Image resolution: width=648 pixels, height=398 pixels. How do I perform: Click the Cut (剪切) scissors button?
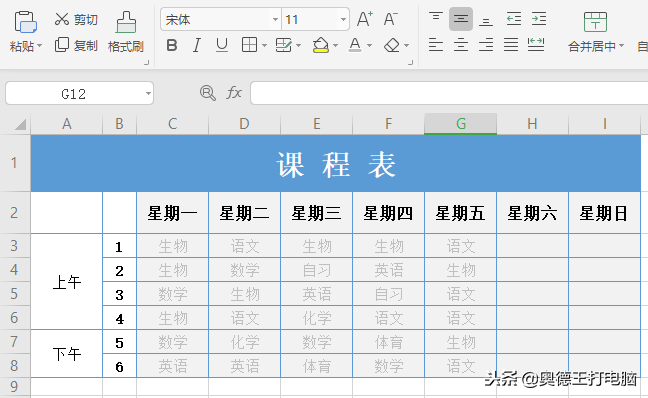(x=76, y=19)
